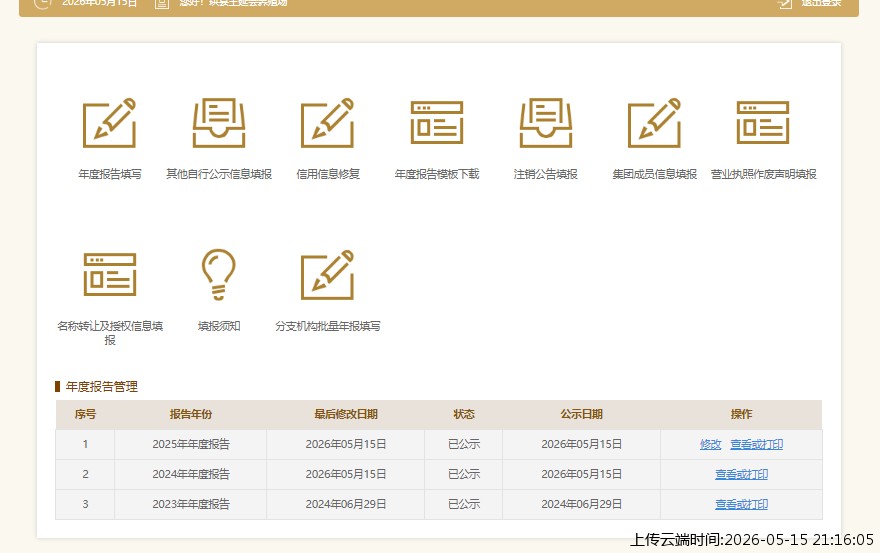Select the 2023年年度报告 cell
The image size is (880, 553).
pos(191,504)
